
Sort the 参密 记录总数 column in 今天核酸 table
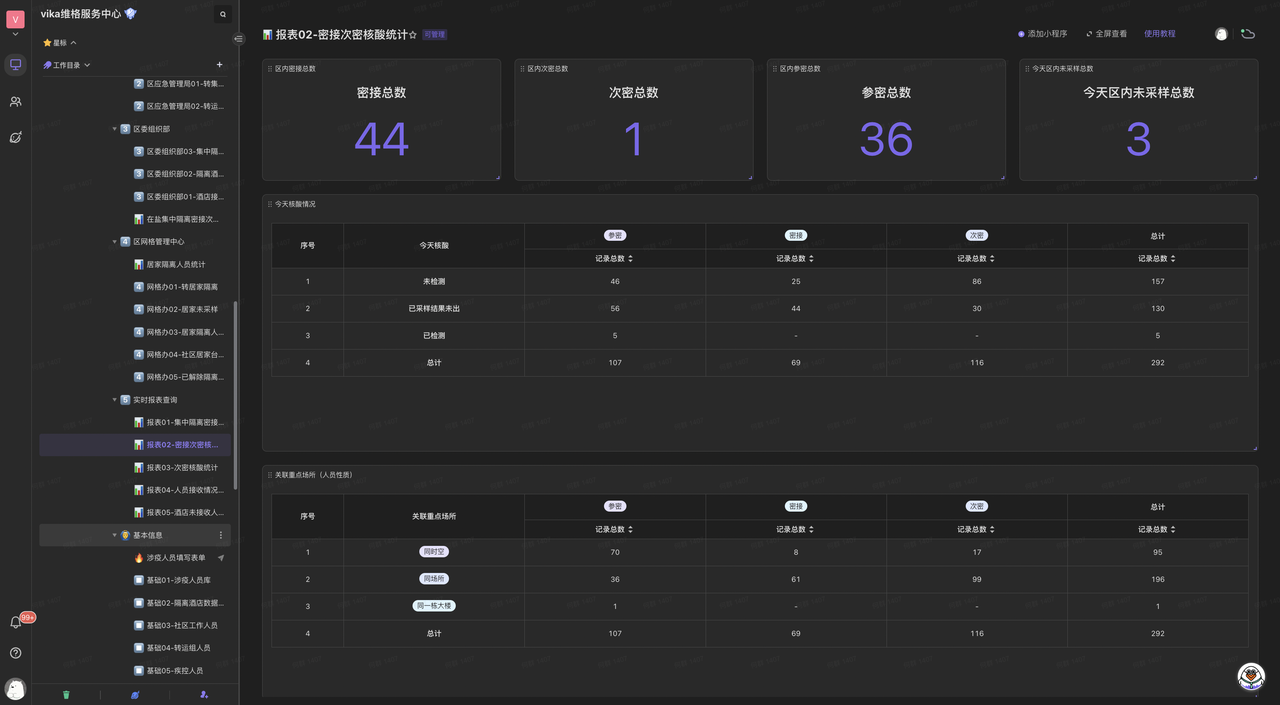630,259
